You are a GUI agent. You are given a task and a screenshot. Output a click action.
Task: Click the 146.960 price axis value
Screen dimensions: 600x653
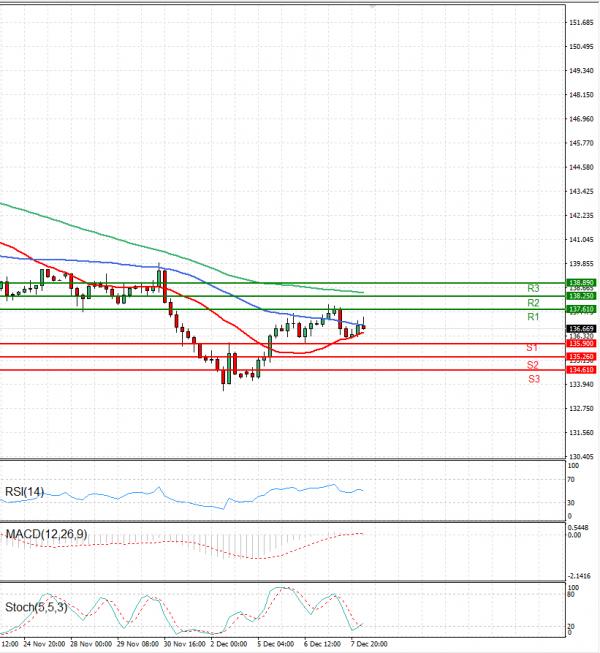pos(581,119)
